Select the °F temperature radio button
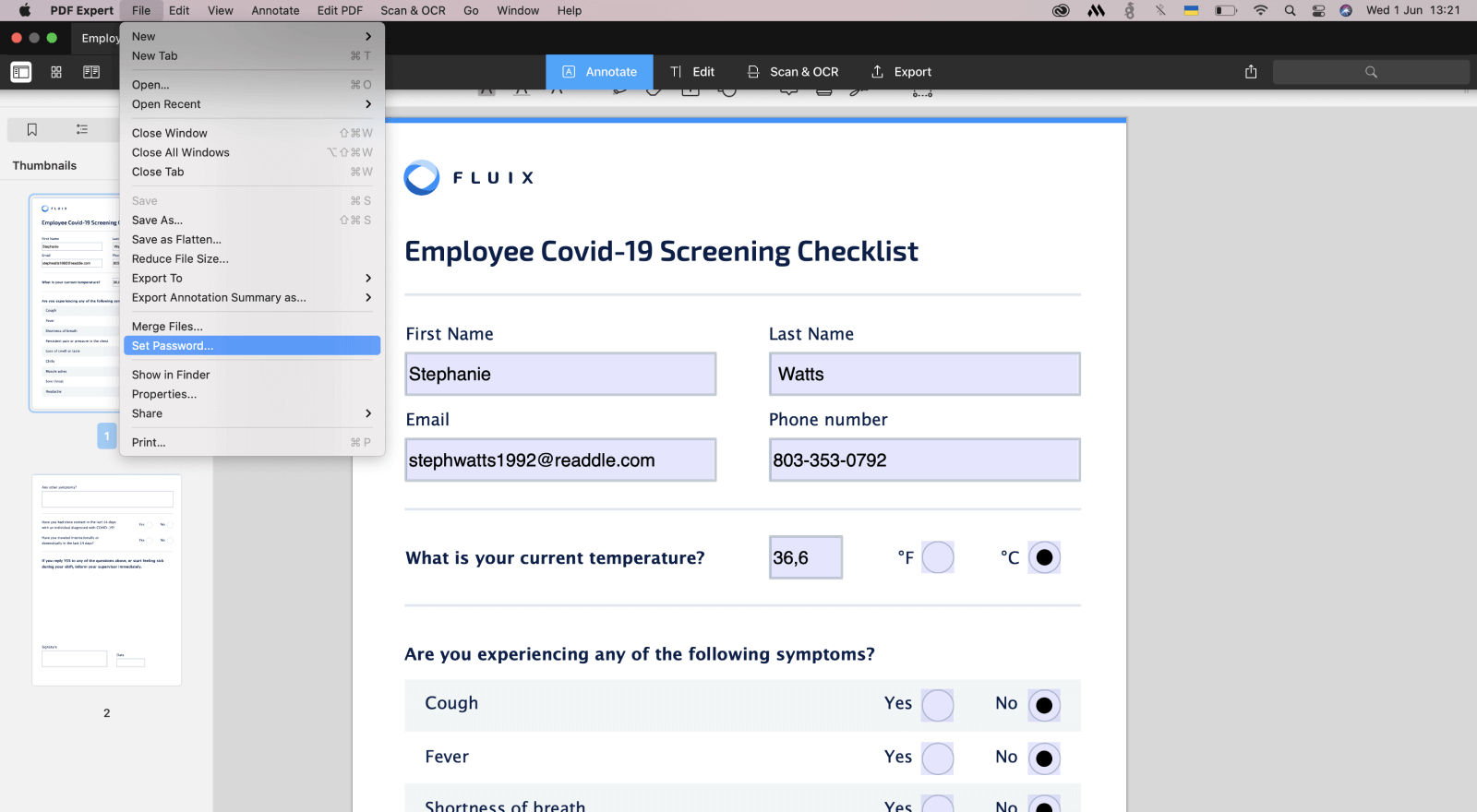This screenshot has height=812, width=1477. pyautogui.click(x=937, y=557)
